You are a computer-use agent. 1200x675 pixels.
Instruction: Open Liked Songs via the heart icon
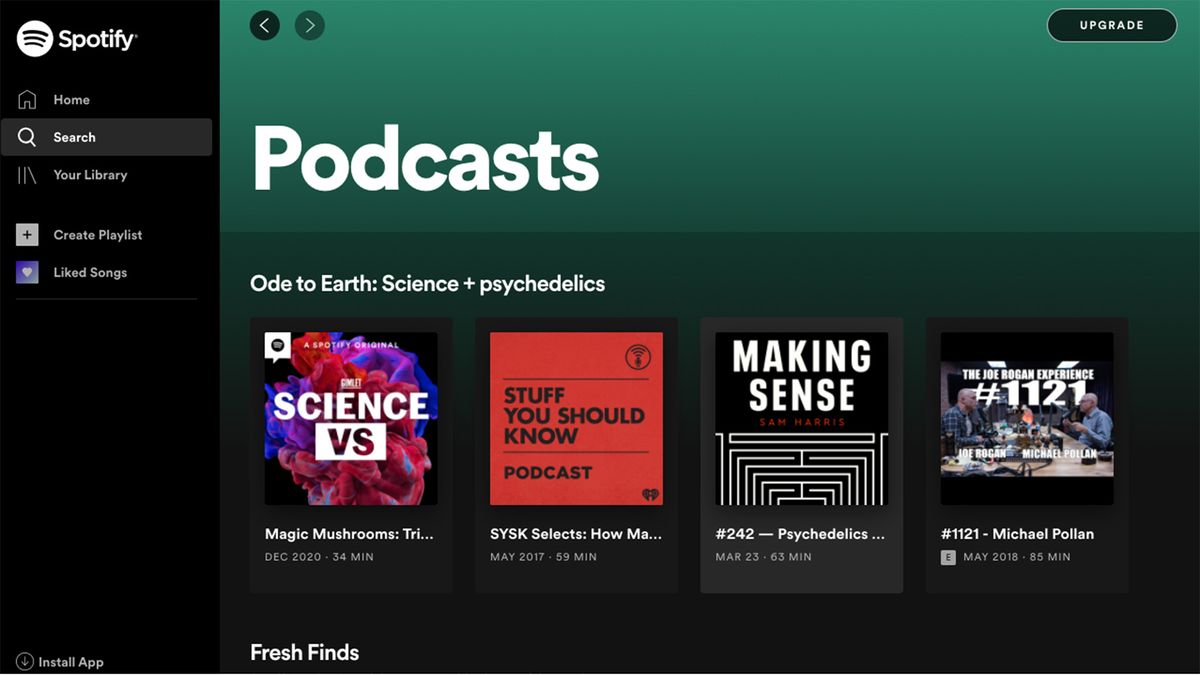[x=27, y=272]
